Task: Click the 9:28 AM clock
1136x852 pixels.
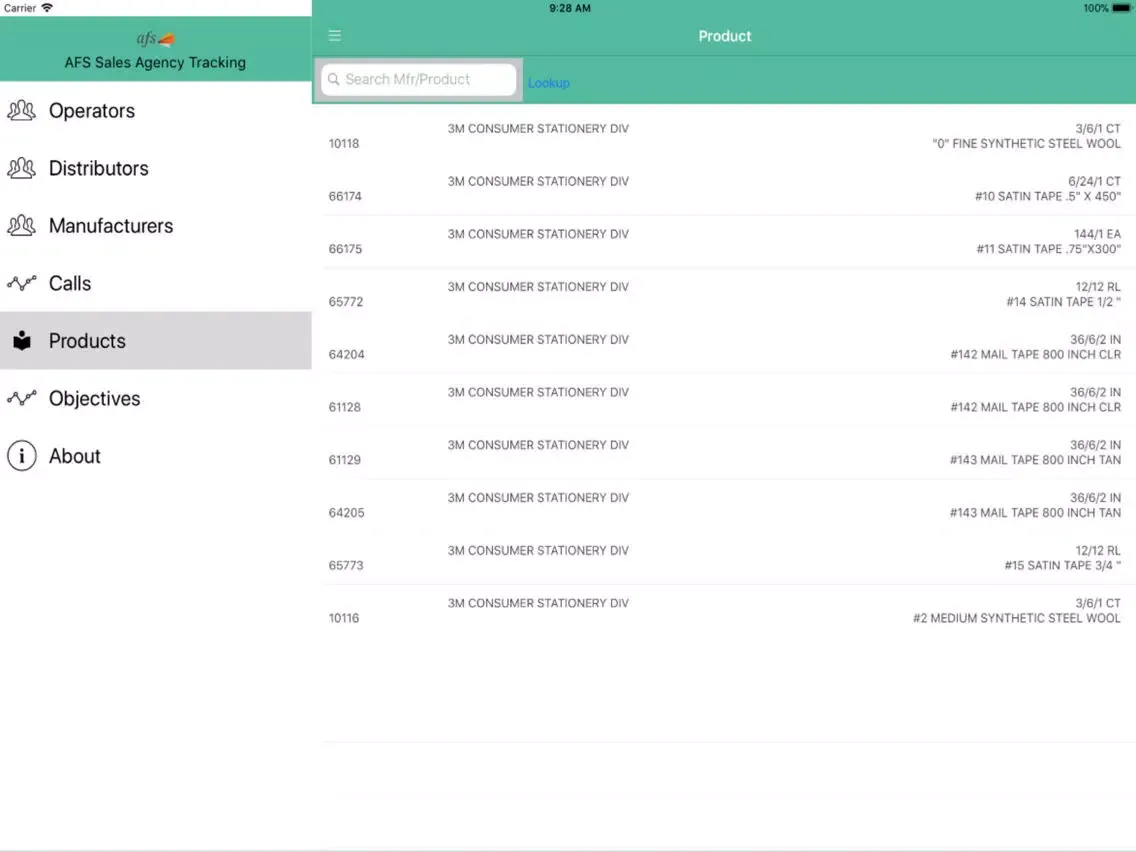Action: click(569, 8)
